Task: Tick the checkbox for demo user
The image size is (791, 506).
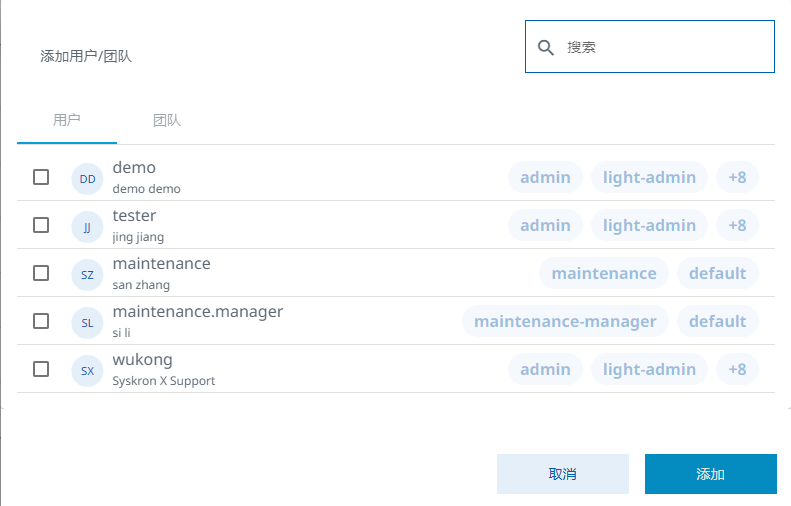Action: click(x=41, y=177)
